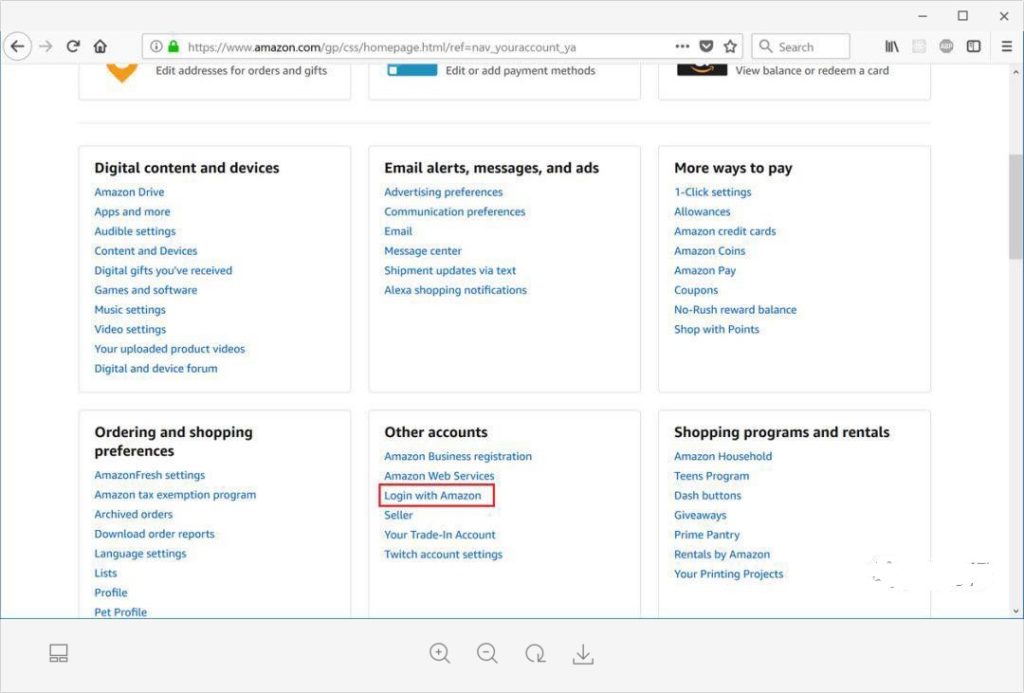Viewport: 1024px width, 693px height.
Task: Click the grey circular extension icon in the toolbar
Action: [946, 46]
